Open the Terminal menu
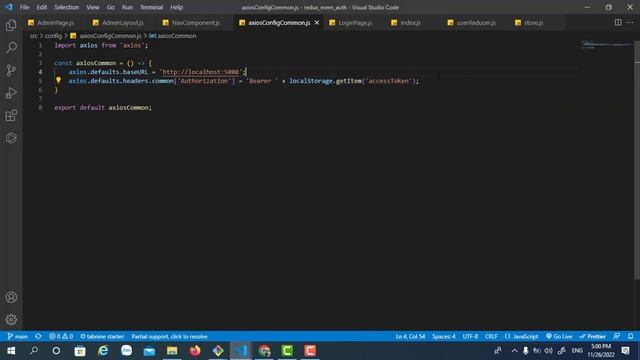Screen dimensions: 640x360 151,7
